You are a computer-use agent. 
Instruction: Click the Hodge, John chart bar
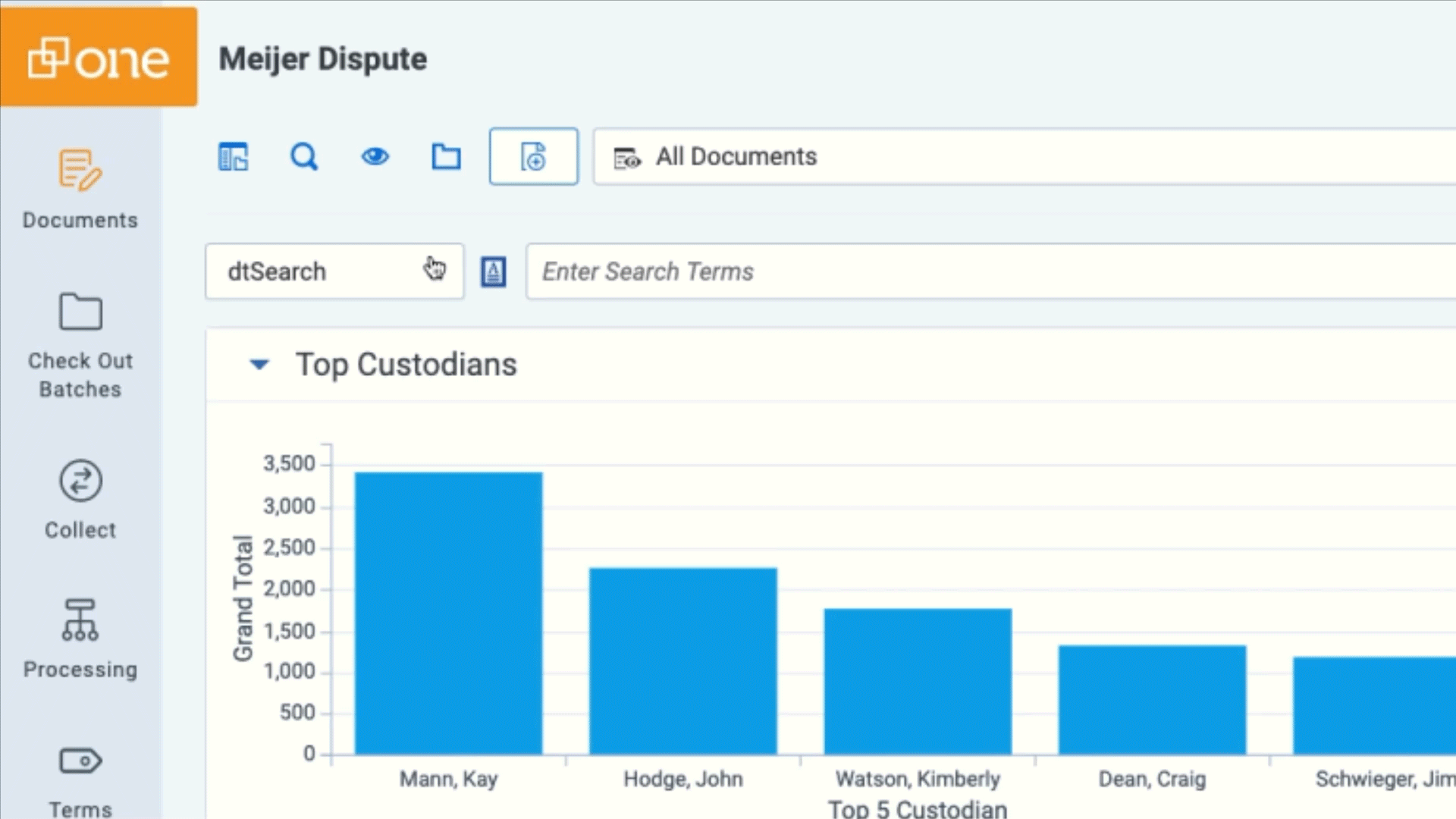click(682, 661)
